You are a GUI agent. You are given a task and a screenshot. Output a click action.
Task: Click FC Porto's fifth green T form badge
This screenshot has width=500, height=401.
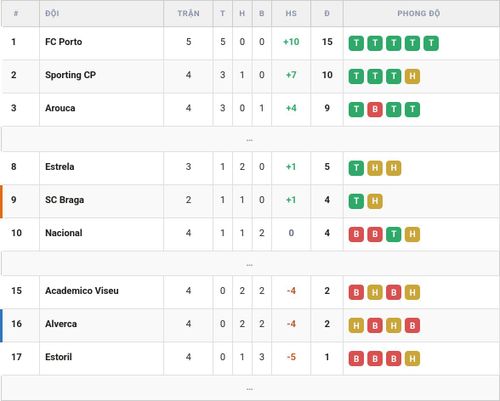[x=431, y=43]
